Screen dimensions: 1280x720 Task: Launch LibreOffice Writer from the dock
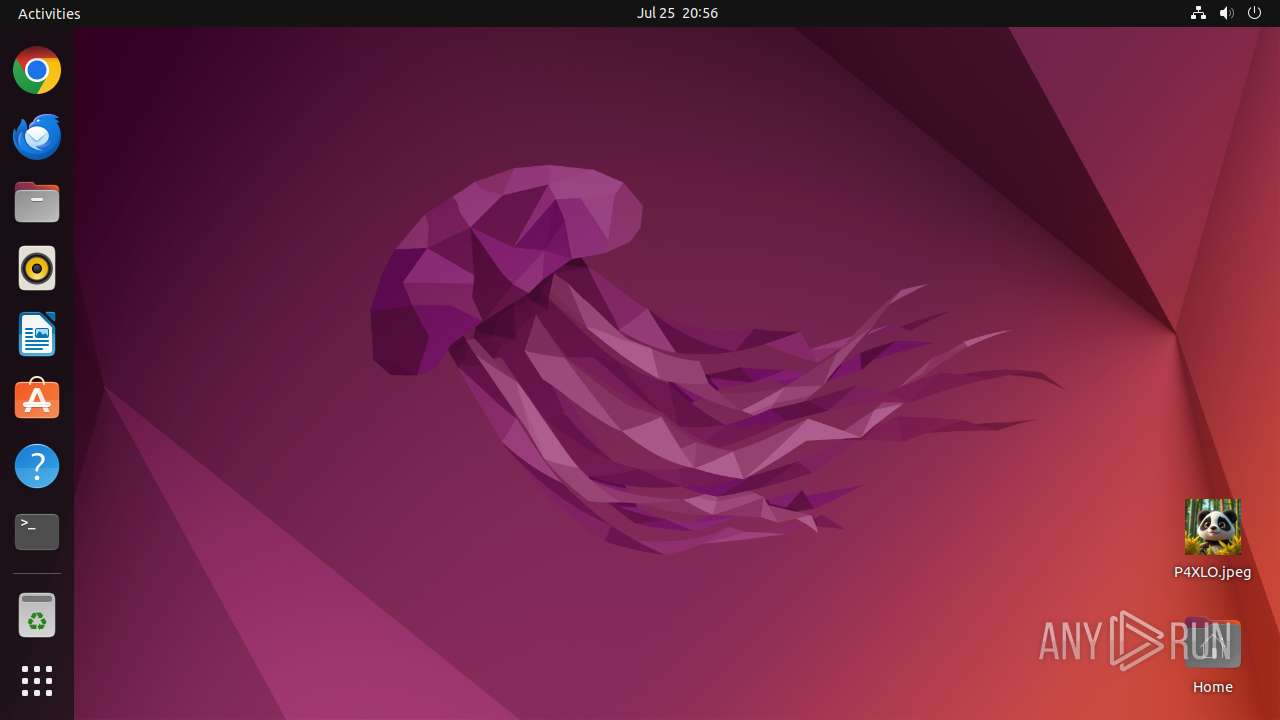(37, 334)
